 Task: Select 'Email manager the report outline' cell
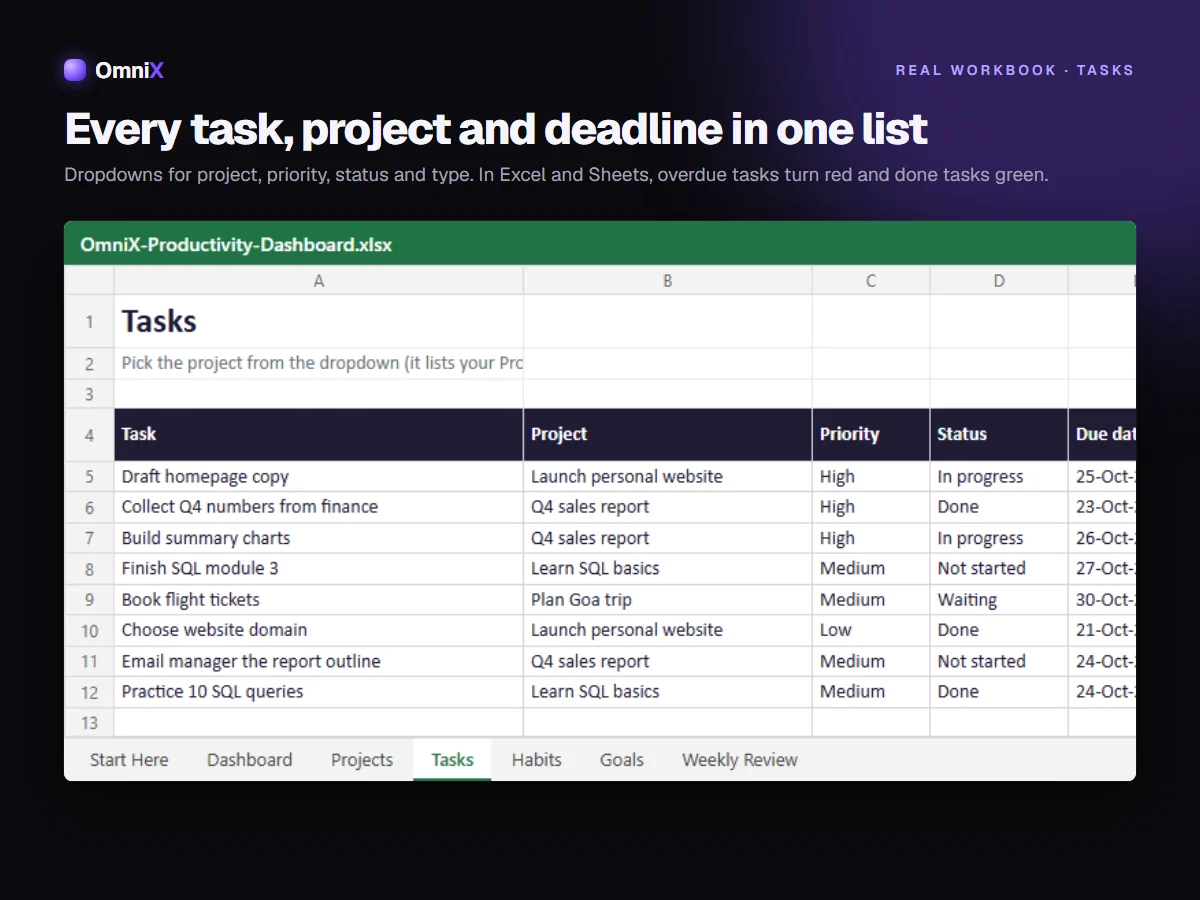[319, 661]
